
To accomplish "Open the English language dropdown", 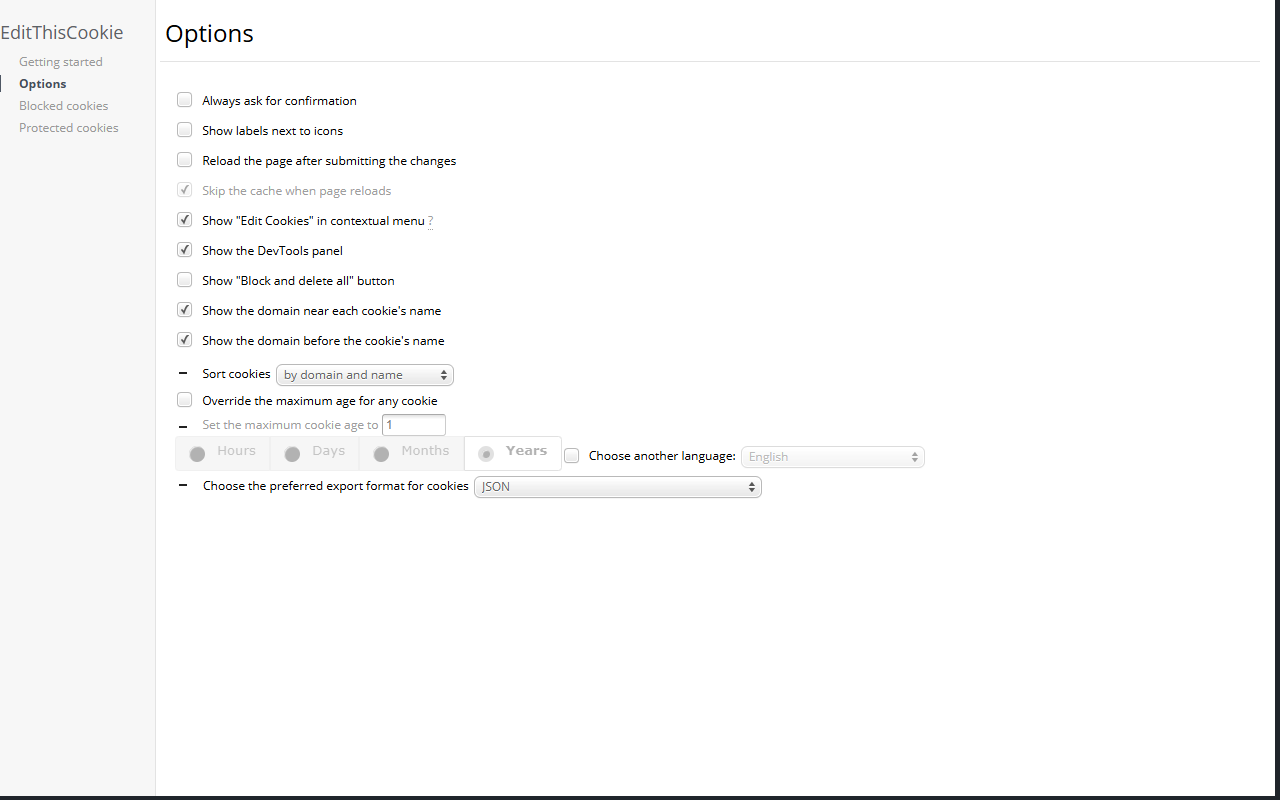I will point(832,457).
